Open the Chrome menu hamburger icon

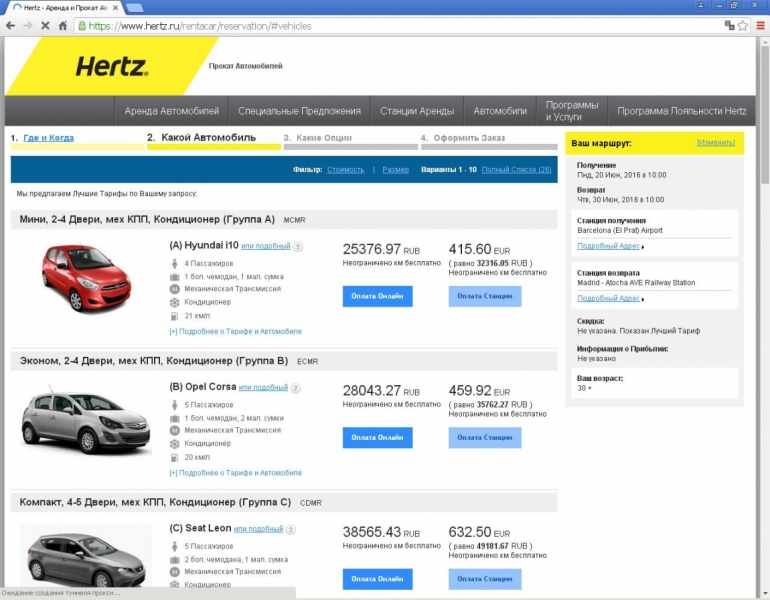(760, 26)
